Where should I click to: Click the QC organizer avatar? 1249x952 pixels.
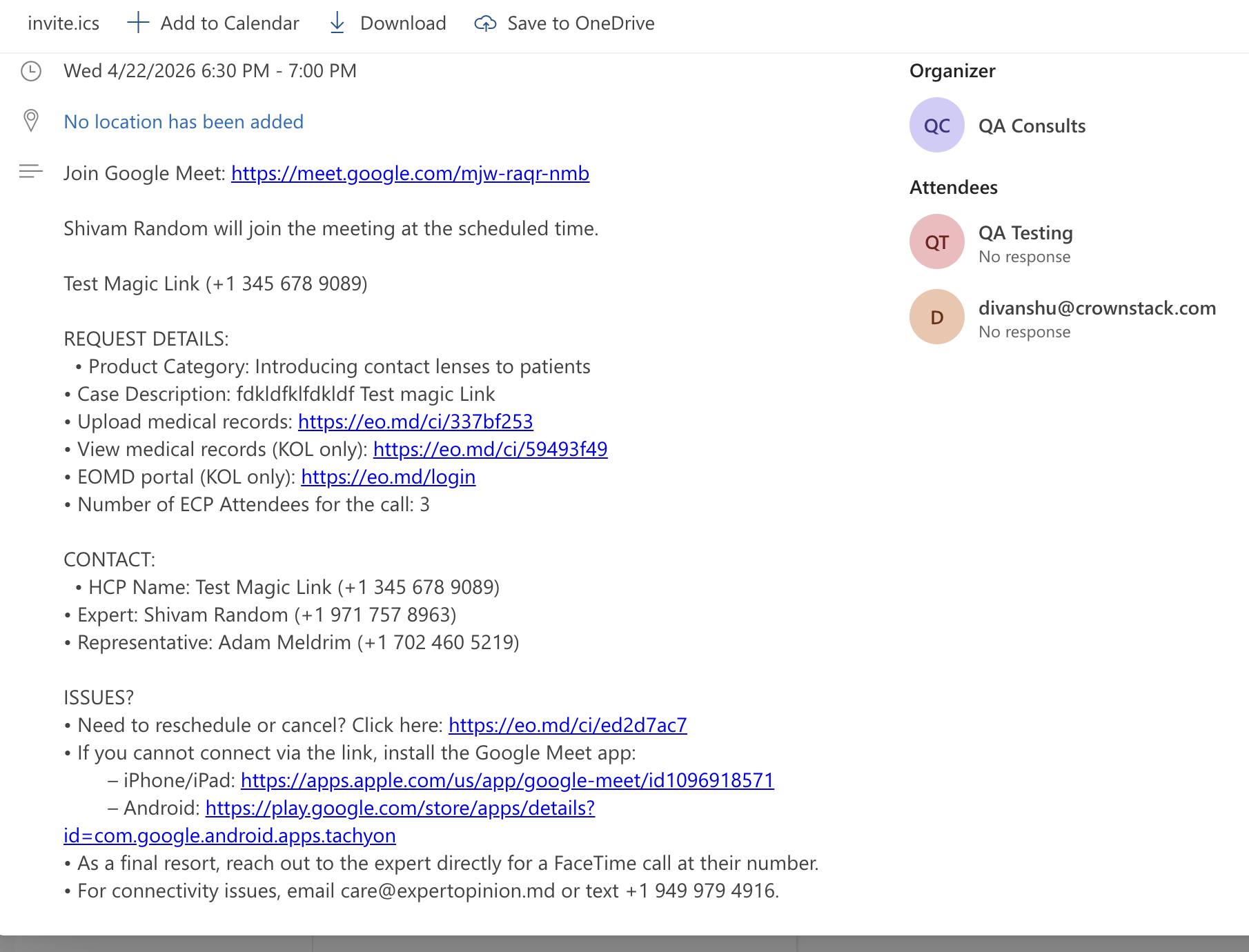point(936,125)
